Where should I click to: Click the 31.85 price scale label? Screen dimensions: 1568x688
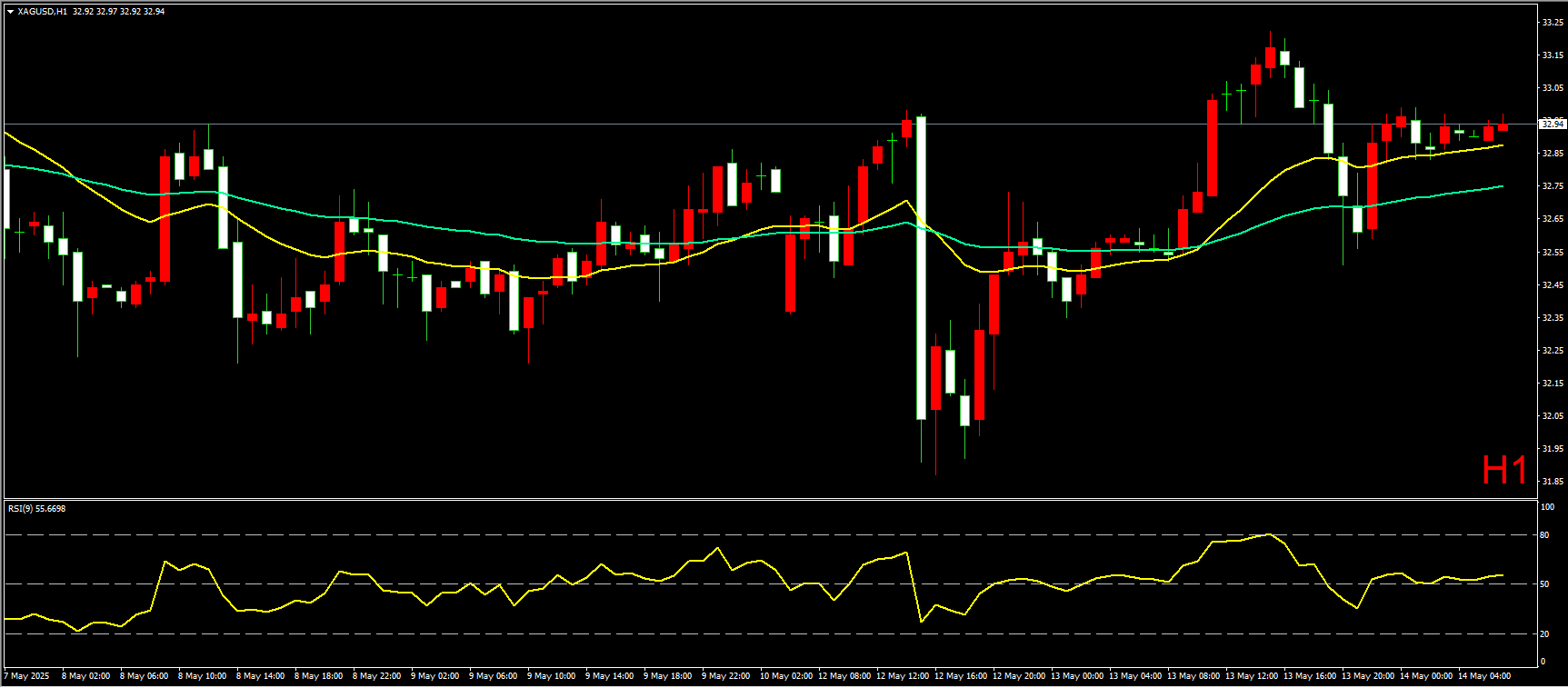point(1552,482)
